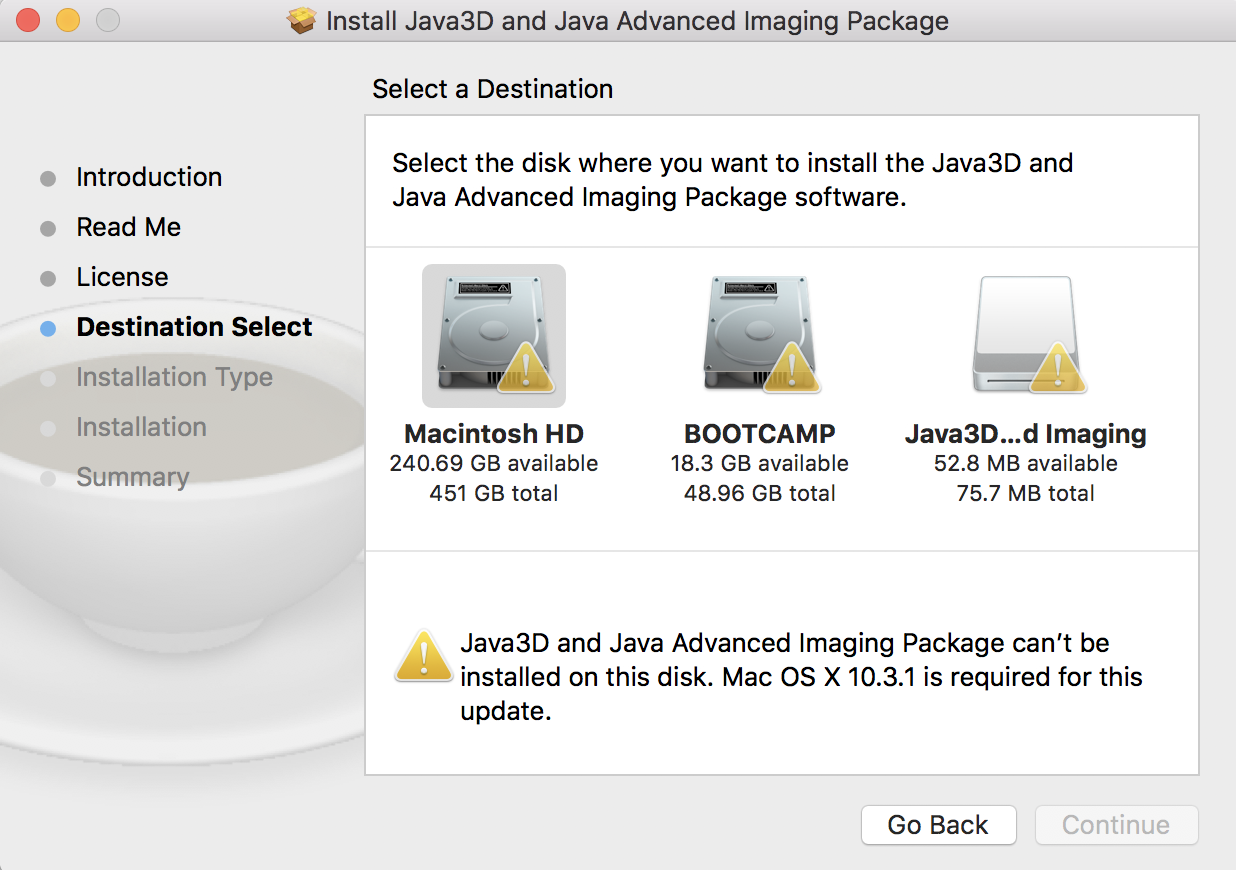Select the Read Me step
This screenshot has height=870, width=1236.
(x=128, y=227)
